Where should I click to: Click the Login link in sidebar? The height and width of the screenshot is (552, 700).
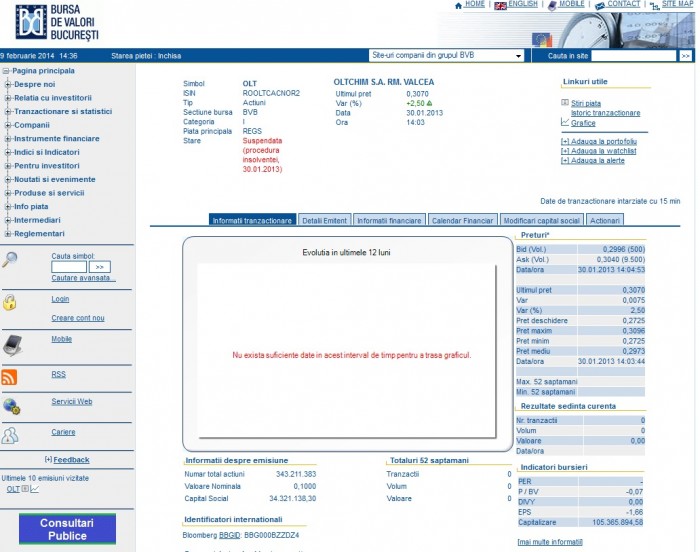(60, 299)
